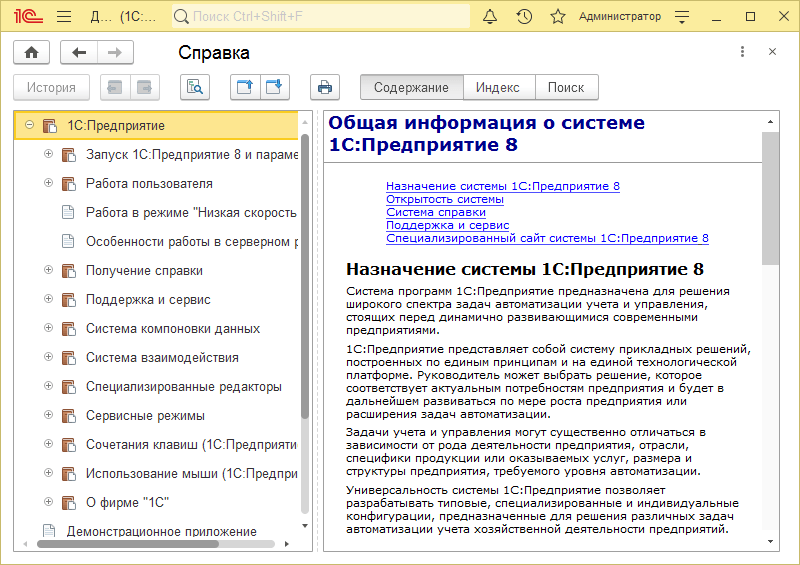Click page icon of Особенности работы

68,241
